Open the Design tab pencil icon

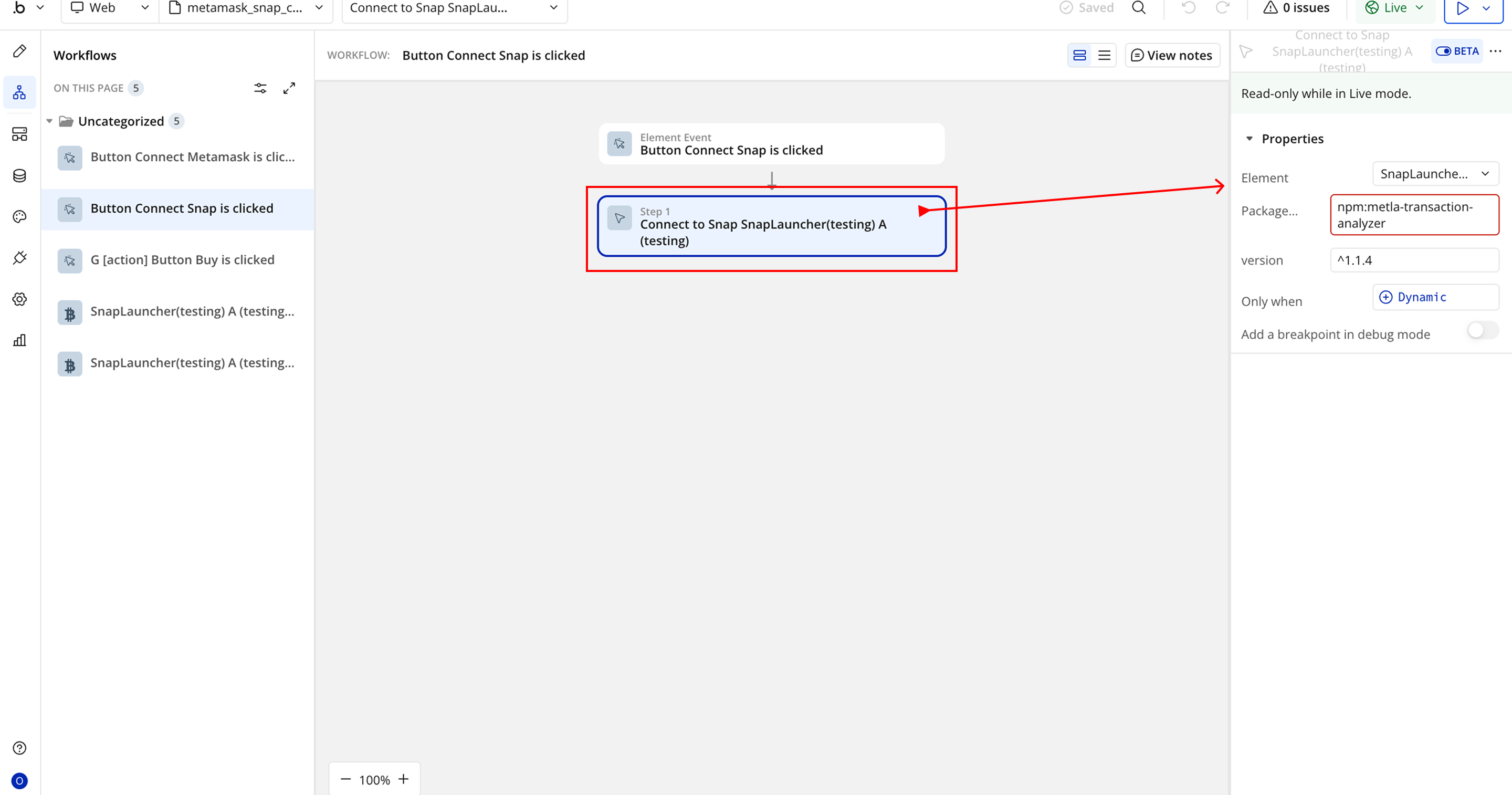pos(19,51)
